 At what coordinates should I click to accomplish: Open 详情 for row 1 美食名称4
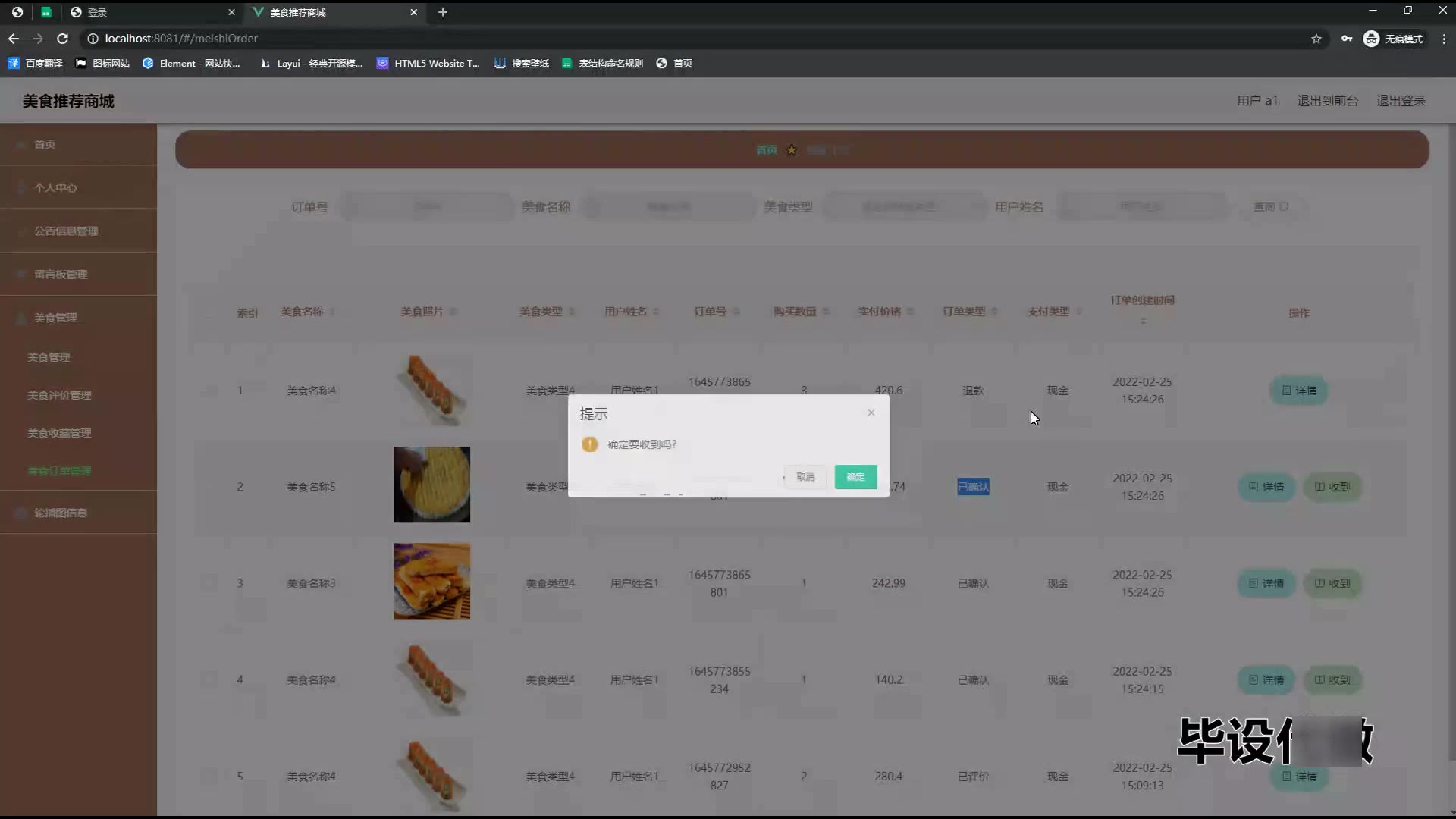pyautogui.click(x=1298, y=391)
